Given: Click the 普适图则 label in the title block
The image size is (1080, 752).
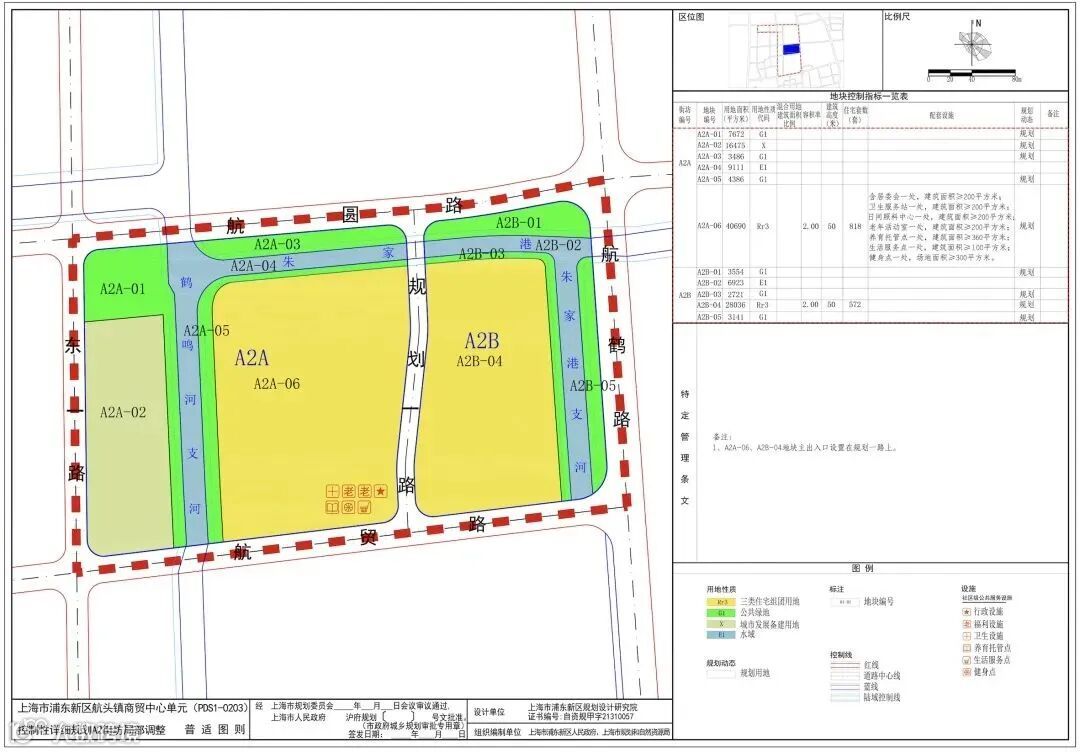Looking at the screenshot, I should 214,730.
